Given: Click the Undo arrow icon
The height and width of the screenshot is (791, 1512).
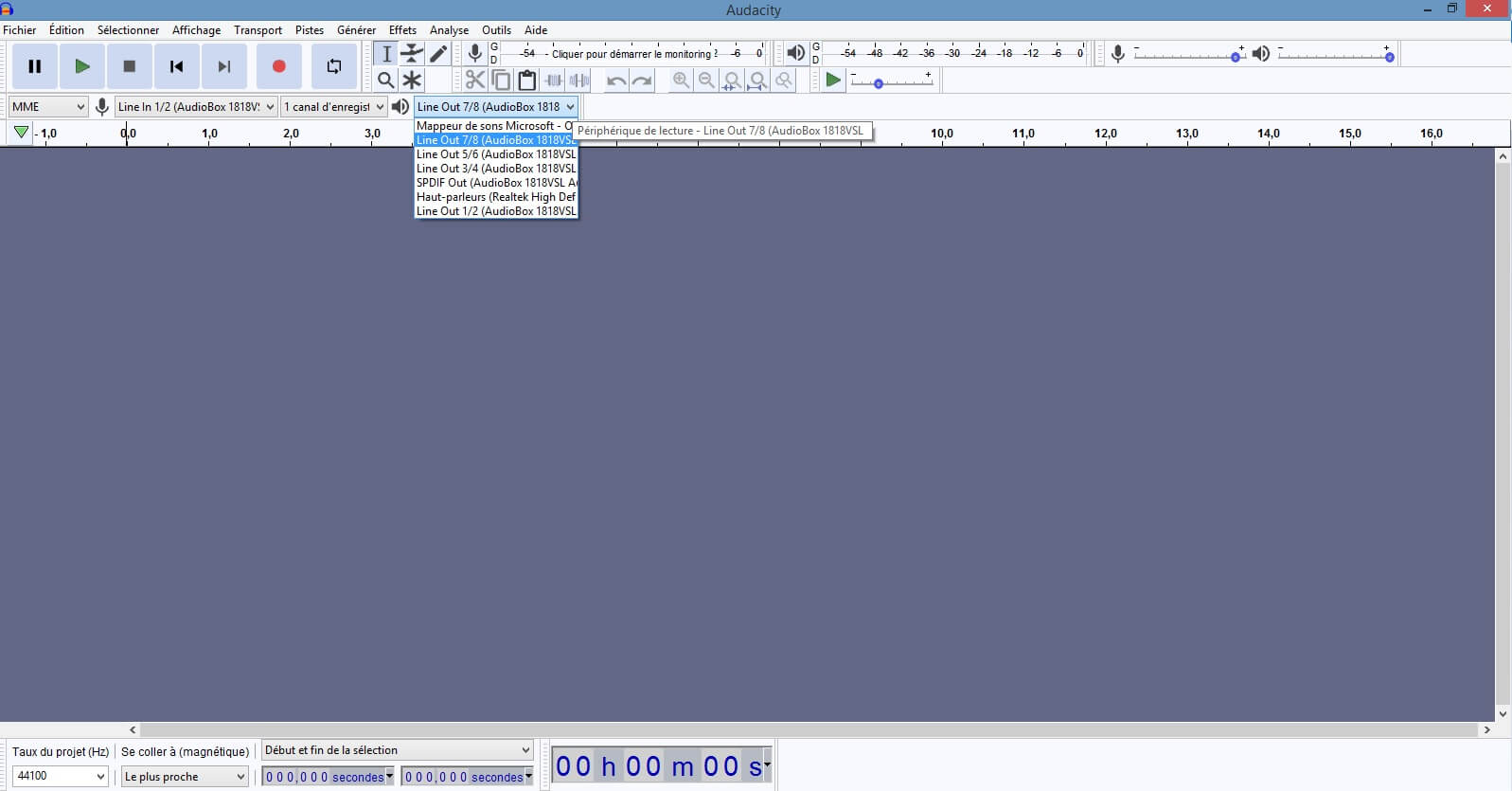Looking at the screenshot, I should pos(616,81).
